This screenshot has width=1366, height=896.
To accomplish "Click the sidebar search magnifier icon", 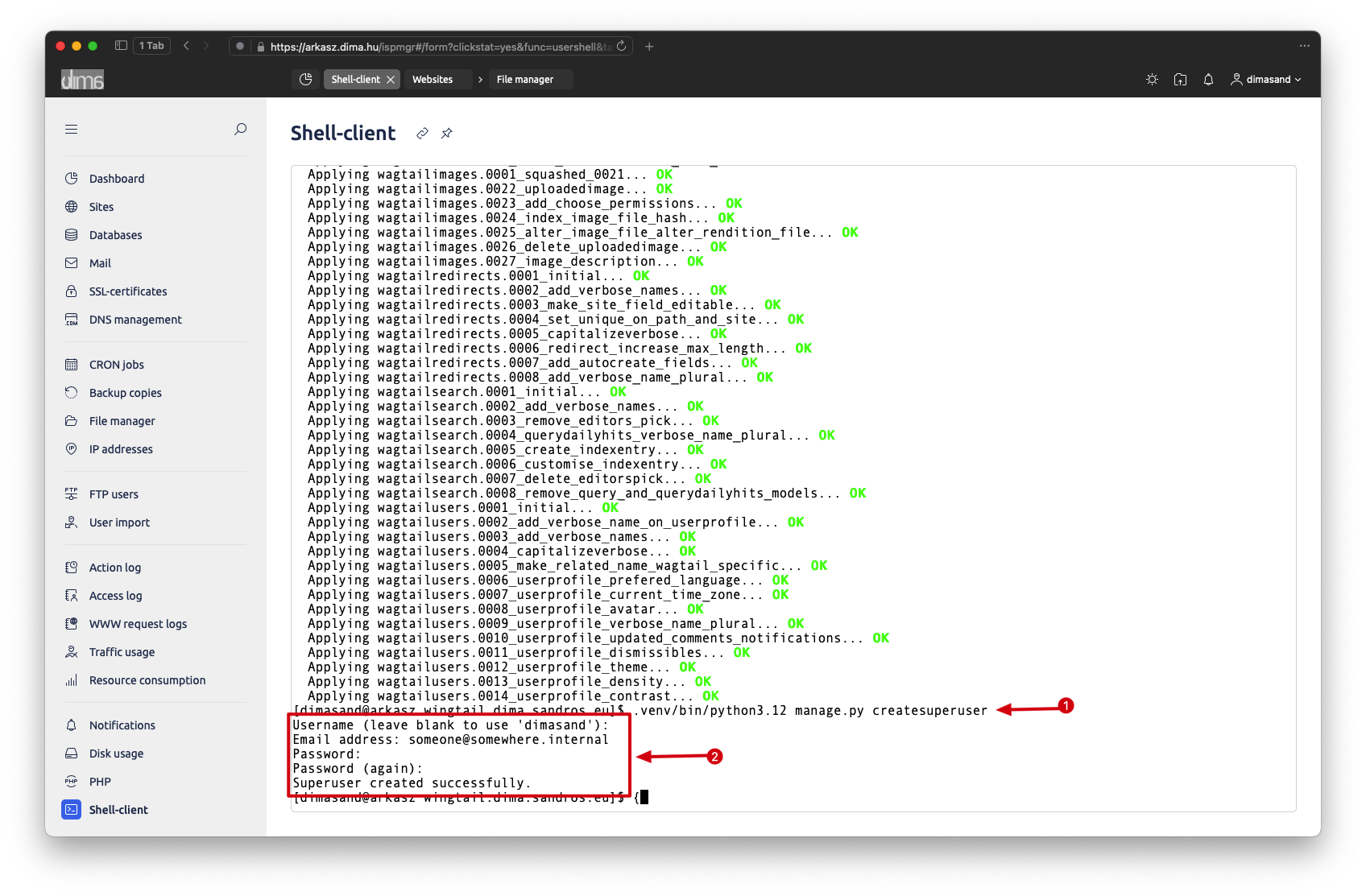I will 240,129.
